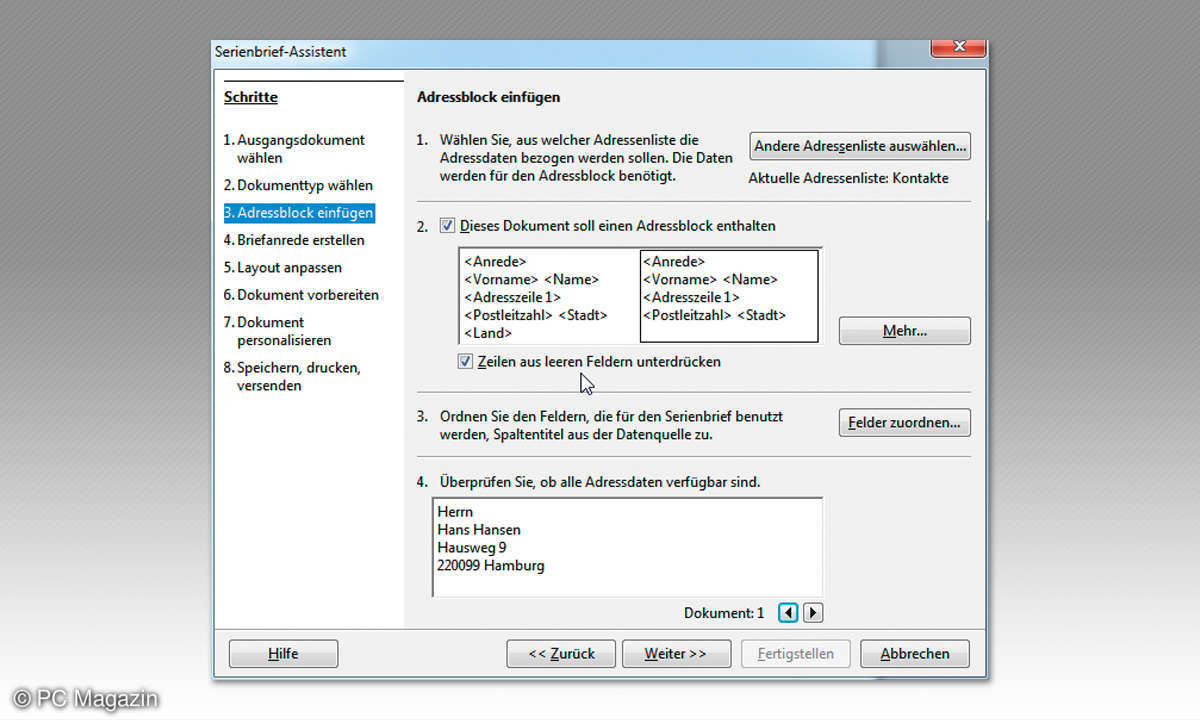Choose address block layout without <Land> line
The width and height of the screenshot is (1200, 720).
coord(729,297)
